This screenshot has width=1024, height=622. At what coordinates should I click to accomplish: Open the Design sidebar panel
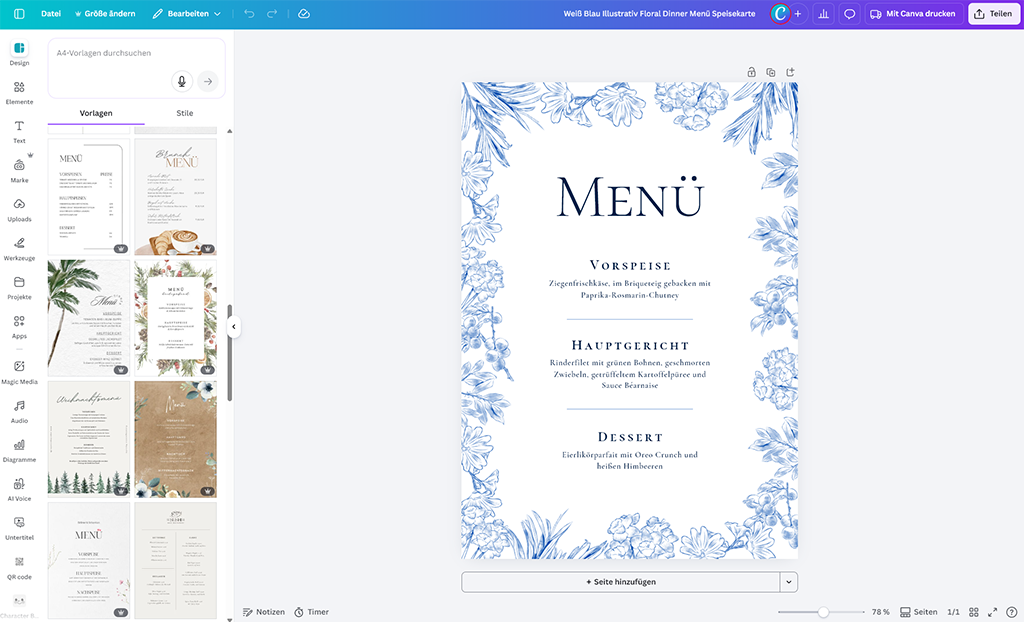click(x=19, y=53)
